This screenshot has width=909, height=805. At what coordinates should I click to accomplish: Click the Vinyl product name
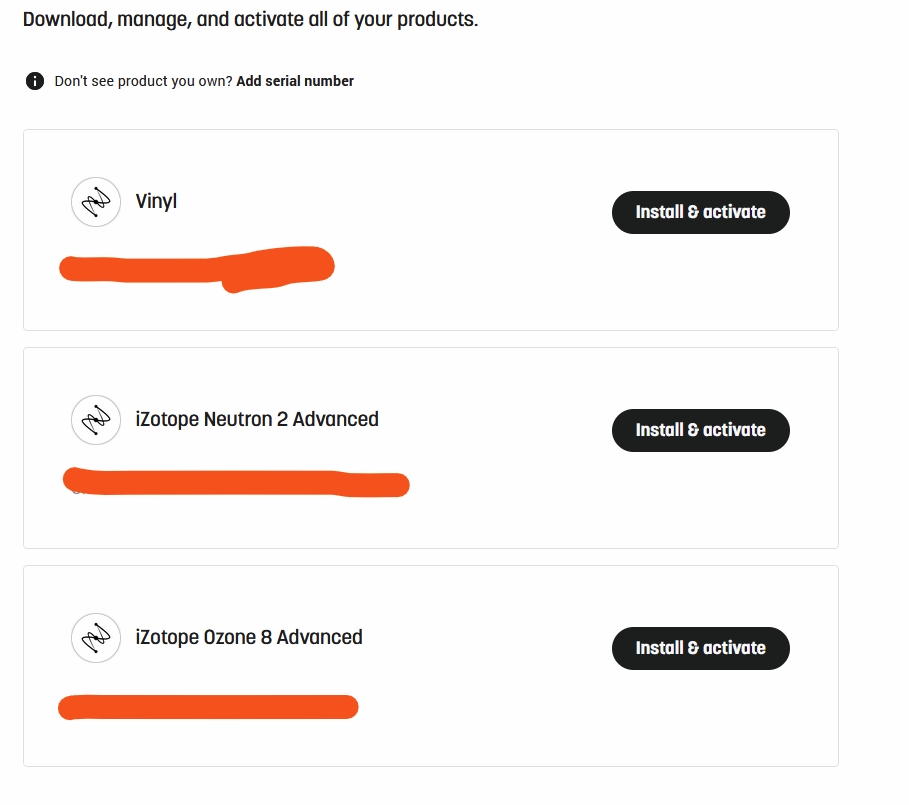click(156, 202)
